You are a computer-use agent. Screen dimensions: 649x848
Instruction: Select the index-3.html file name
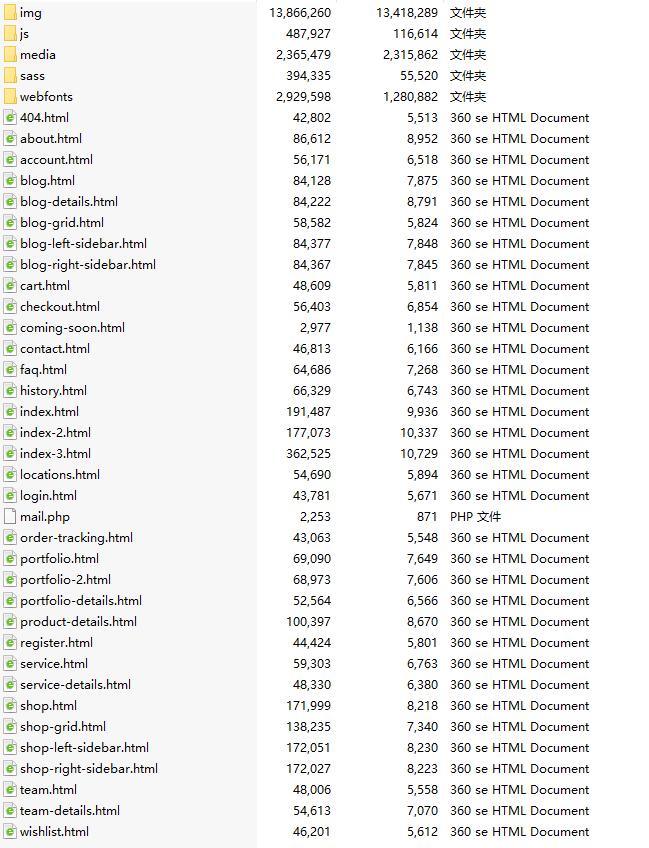click(55, 454)
